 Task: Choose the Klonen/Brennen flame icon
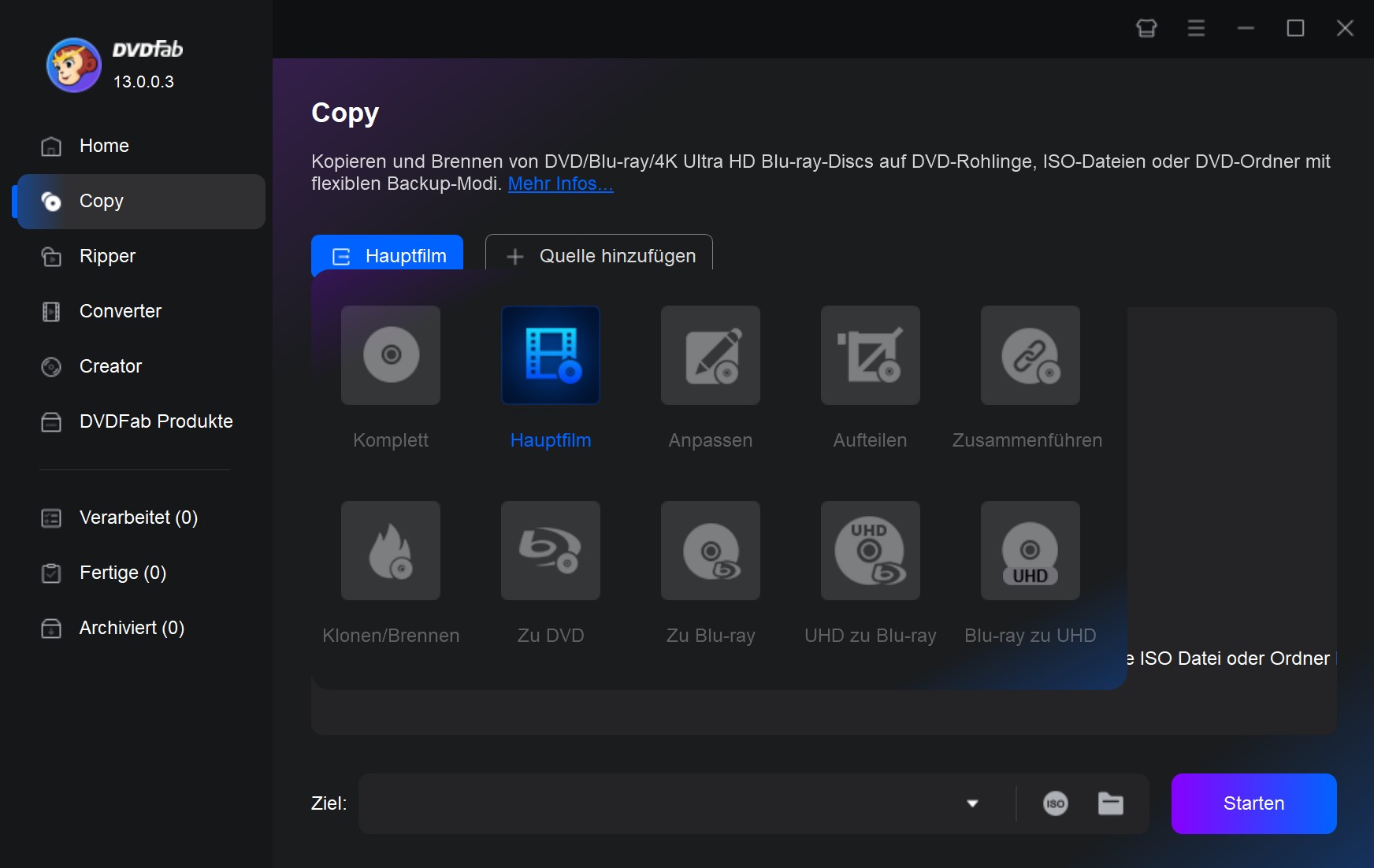[391, 551]
